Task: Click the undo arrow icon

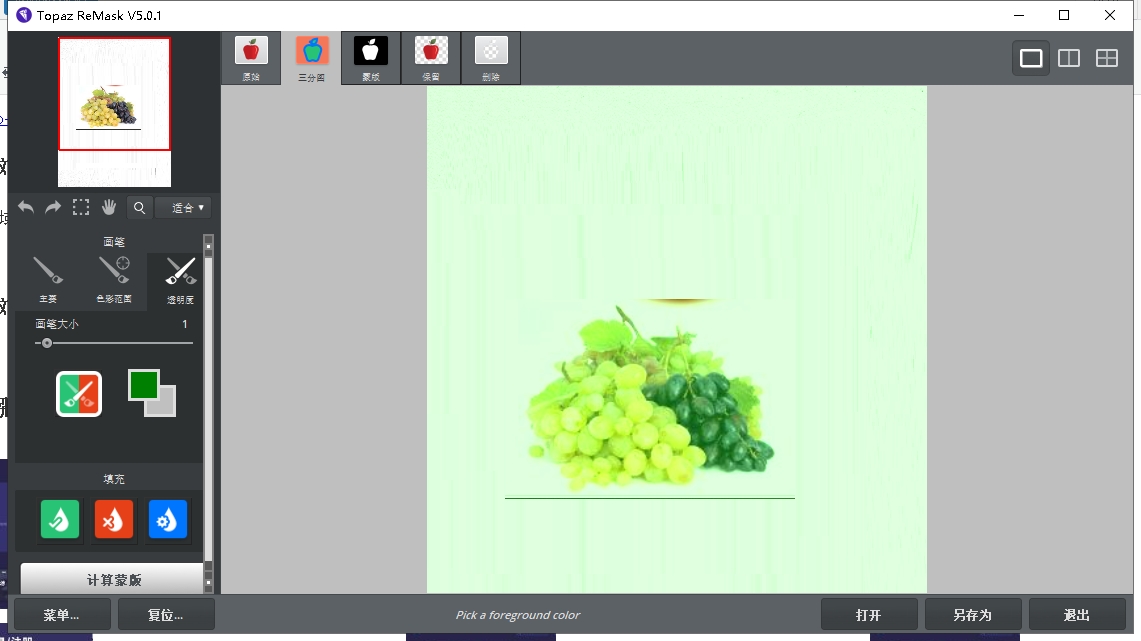Action: pyautogui.click(x=25, y=207)
